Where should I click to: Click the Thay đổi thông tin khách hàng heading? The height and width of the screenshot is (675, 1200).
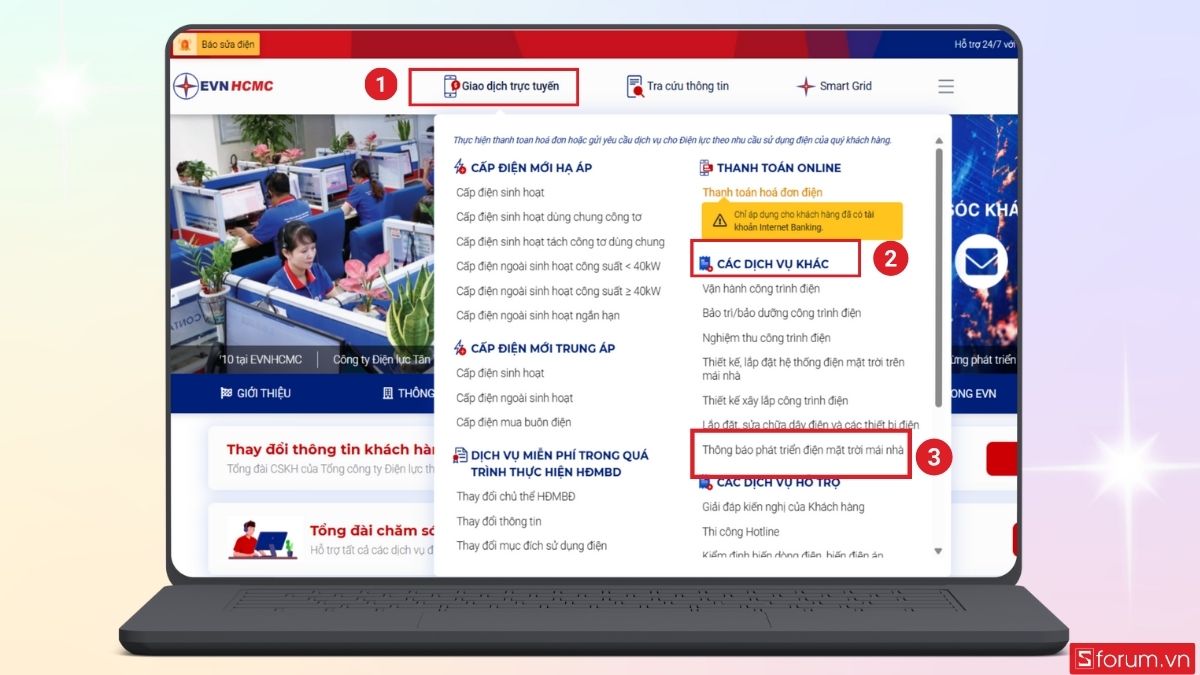pyautogui.click(x=331, y=450)
